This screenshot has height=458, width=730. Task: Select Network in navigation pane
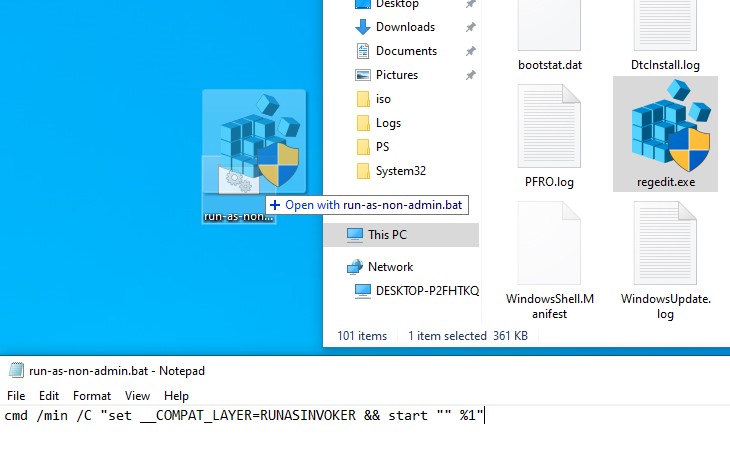click(390, 267)
